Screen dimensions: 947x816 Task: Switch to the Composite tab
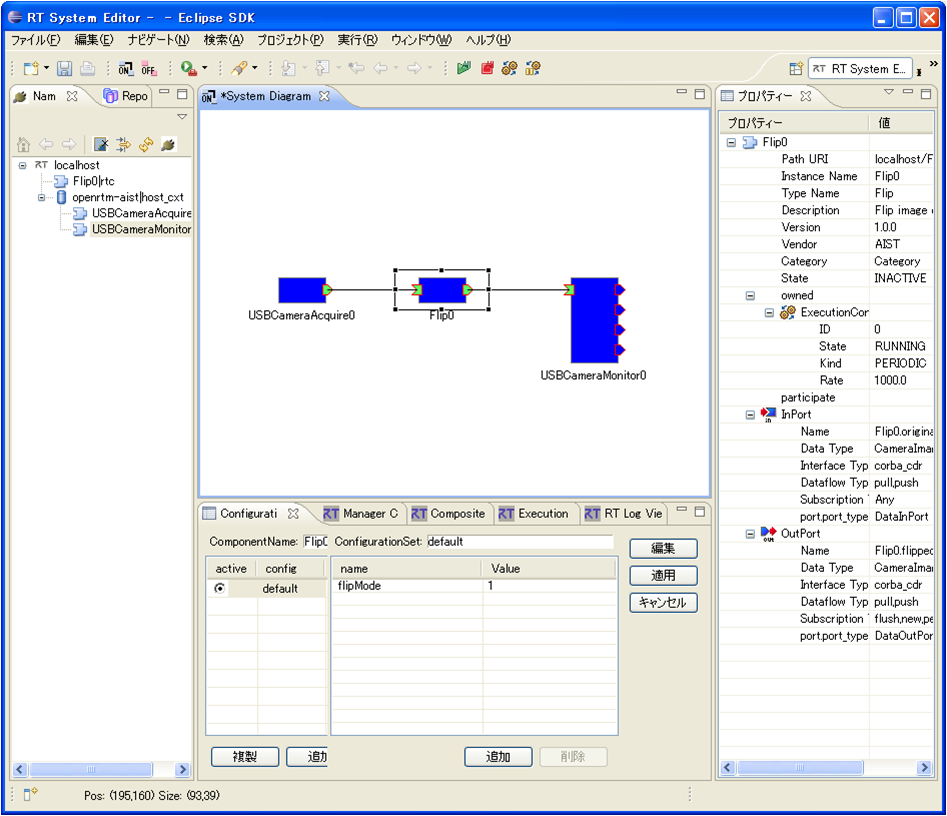pyautogui.click(x=448, y=513)
